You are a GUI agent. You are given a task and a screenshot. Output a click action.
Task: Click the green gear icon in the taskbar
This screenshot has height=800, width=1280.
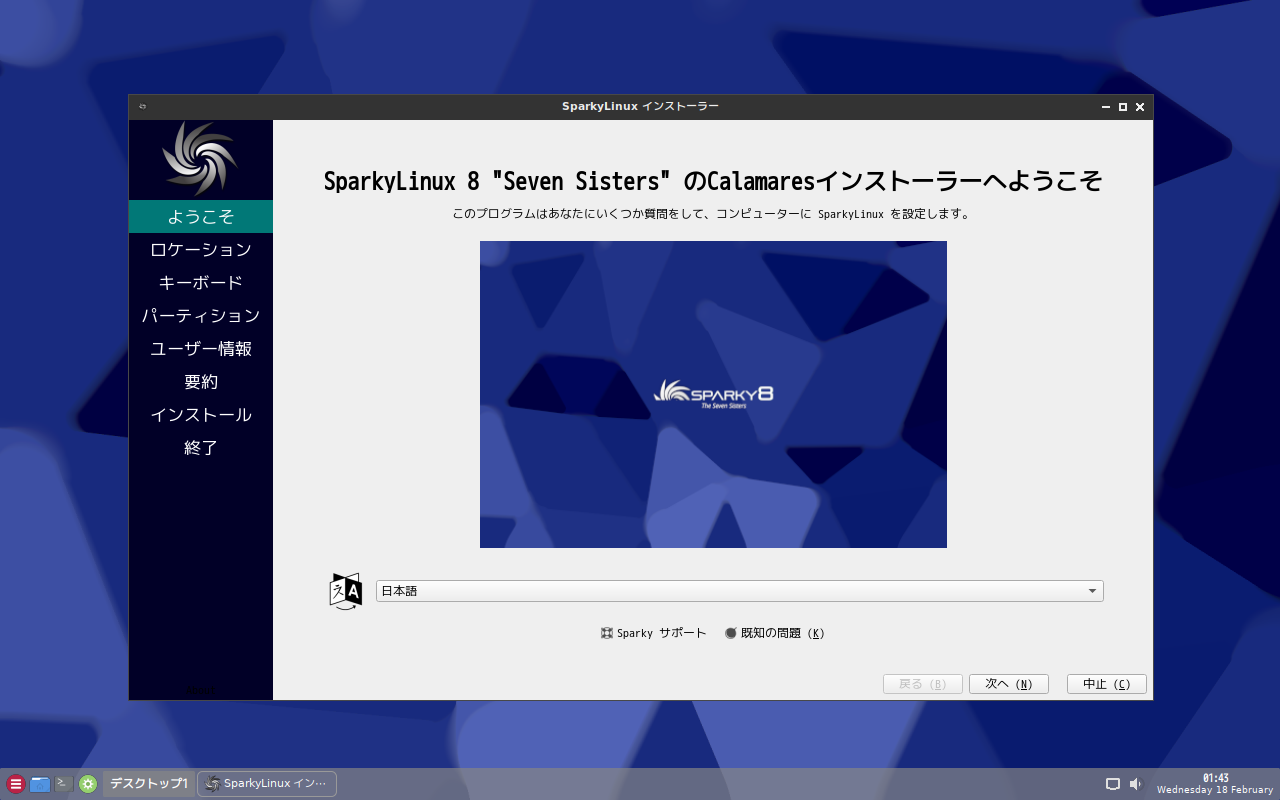(88, 784)
